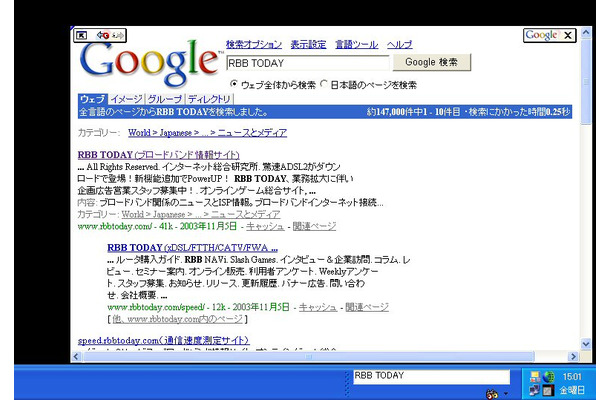Open 表示設定 link
Viewport: 610px width, 400px height.
click(309, 44)
